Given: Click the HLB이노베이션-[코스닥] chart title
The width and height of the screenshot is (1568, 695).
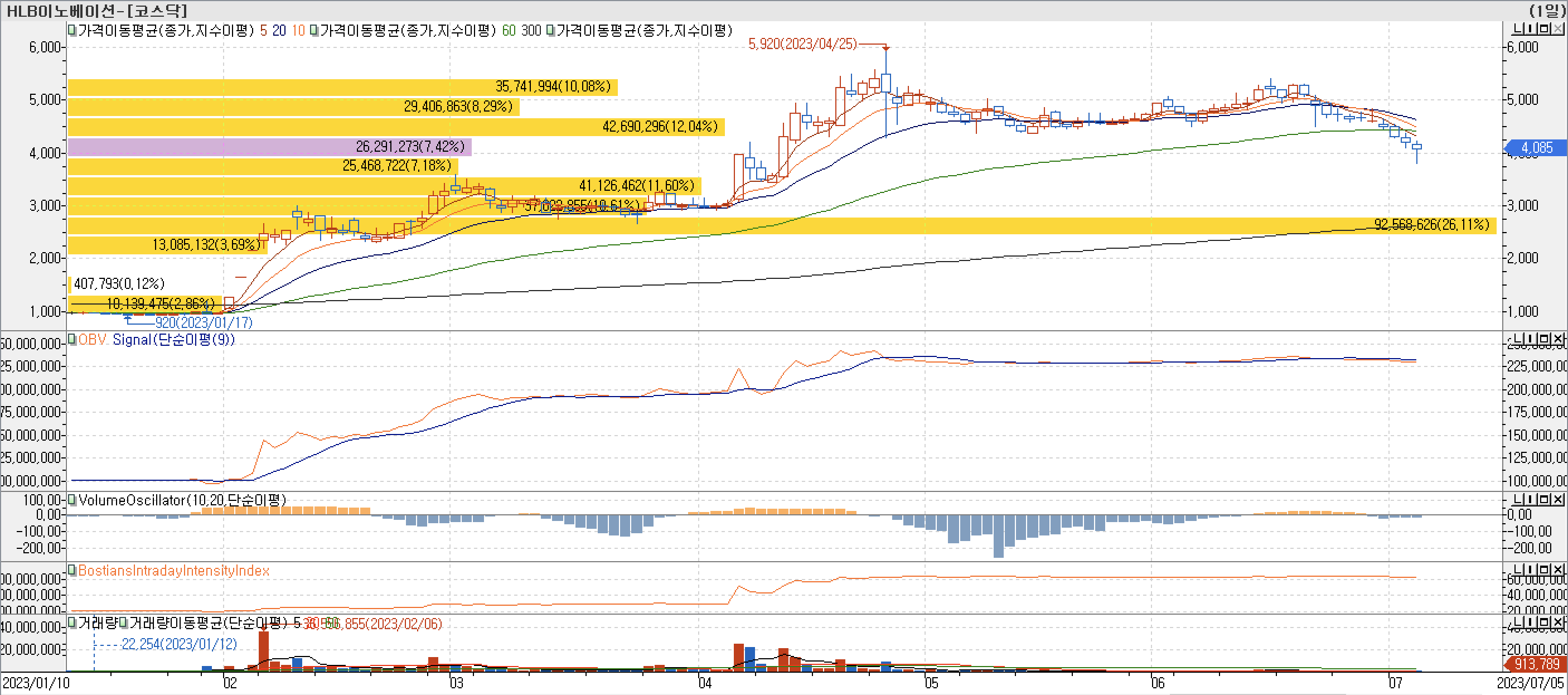Looking at the screenshot, I should click(x=98, y=11).
